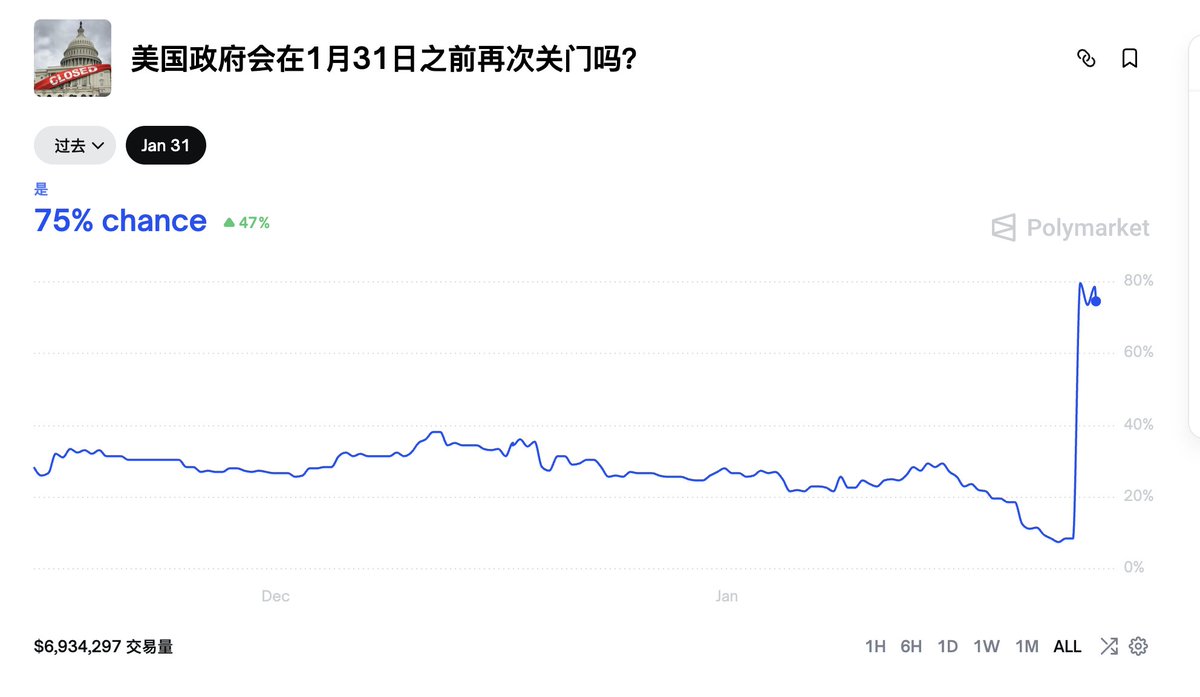Click the blue endpoint dot on chart
The image size is (1200, 697).
pos(1096,301)
